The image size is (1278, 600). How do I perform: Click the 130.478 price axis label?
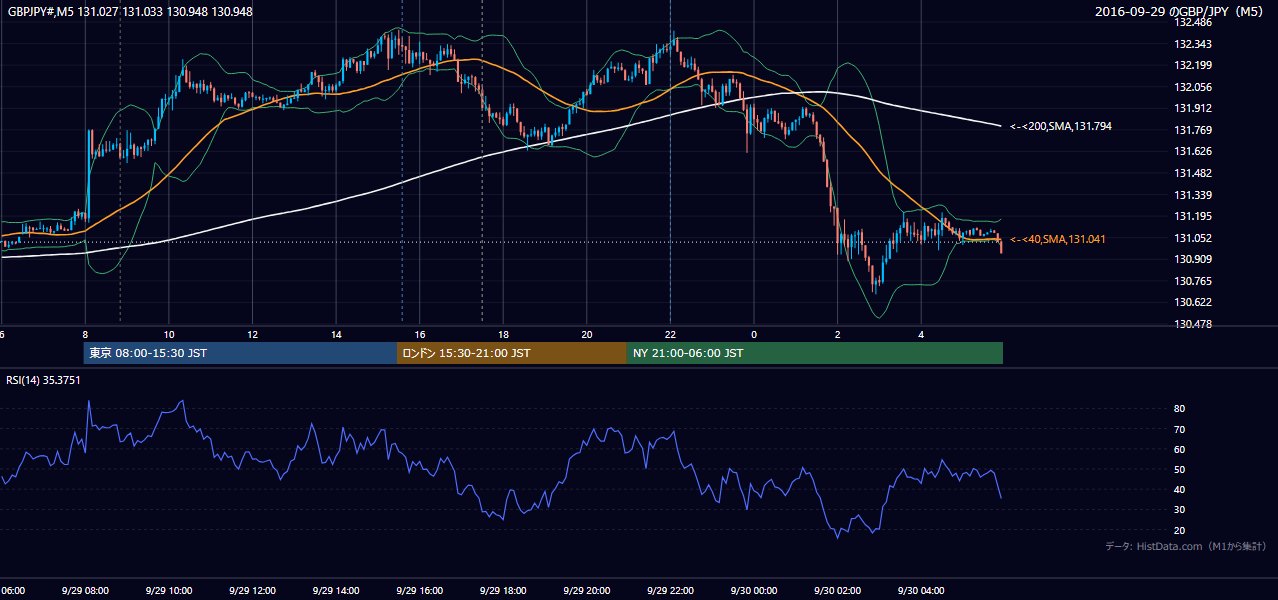click(x=1193, y=324)
